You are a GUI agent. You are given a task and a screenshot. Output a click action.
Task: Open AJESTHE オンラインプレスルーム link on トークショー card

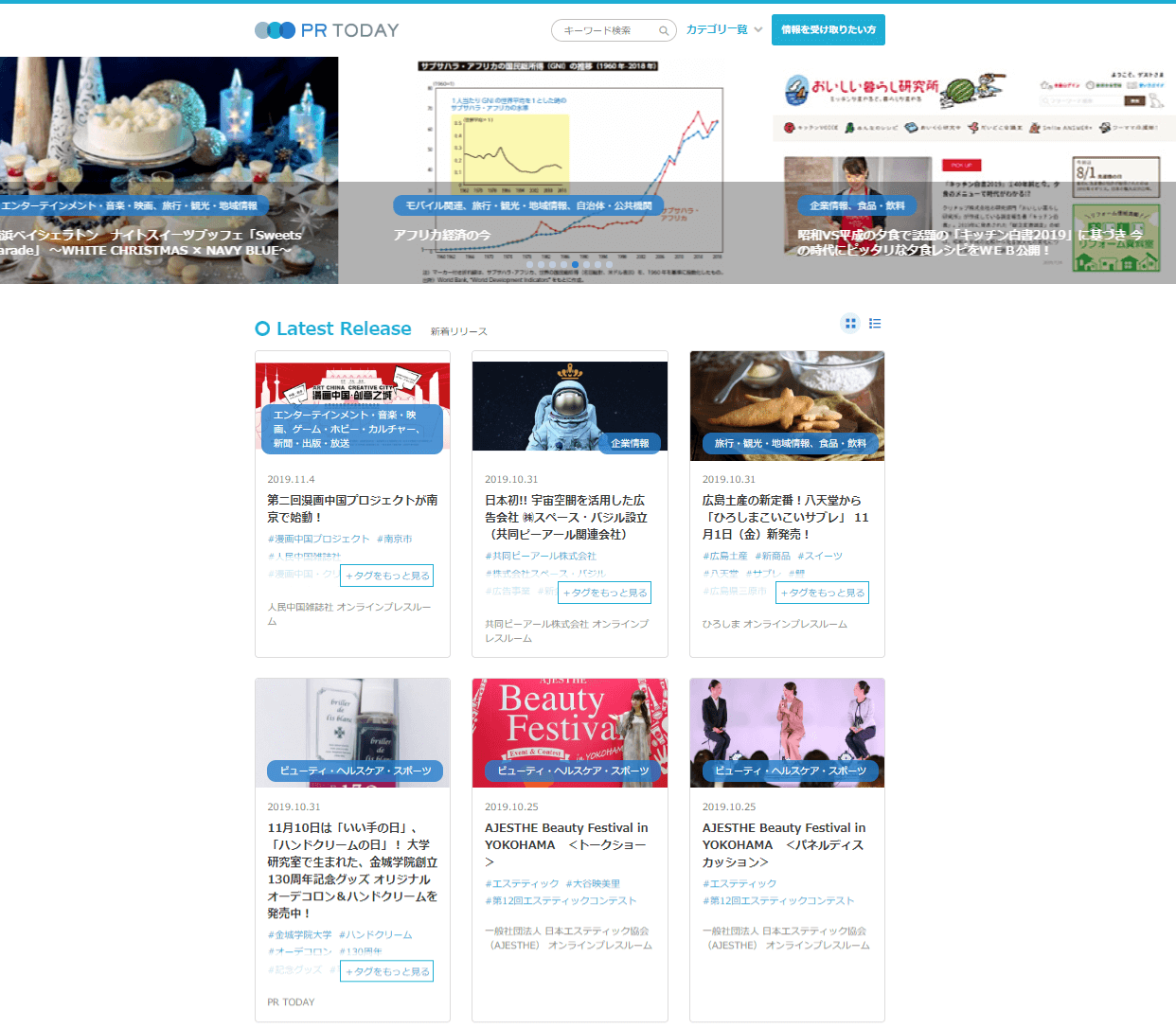(x=568, y=938)
